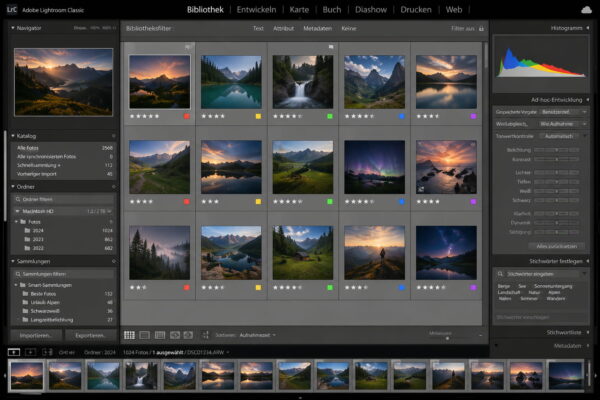600x400 pixels.
Task: Select Alle Fotos in the catalog
Action: (x=64, y=148)
